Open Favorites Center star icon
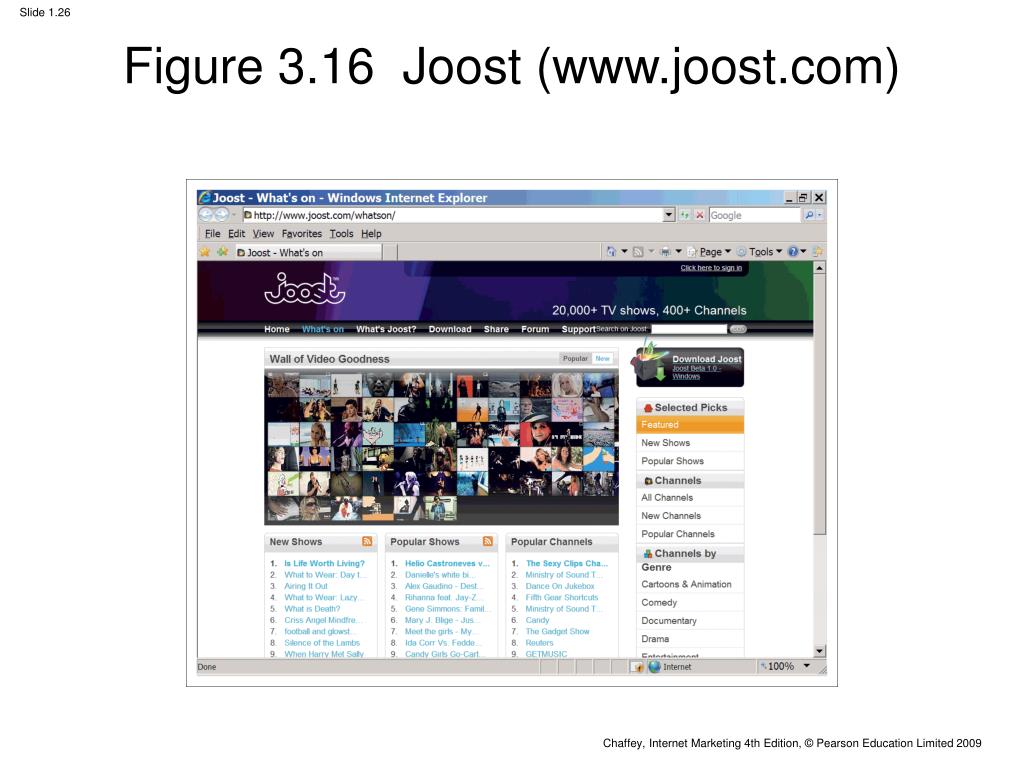 [x=205, y=252]
